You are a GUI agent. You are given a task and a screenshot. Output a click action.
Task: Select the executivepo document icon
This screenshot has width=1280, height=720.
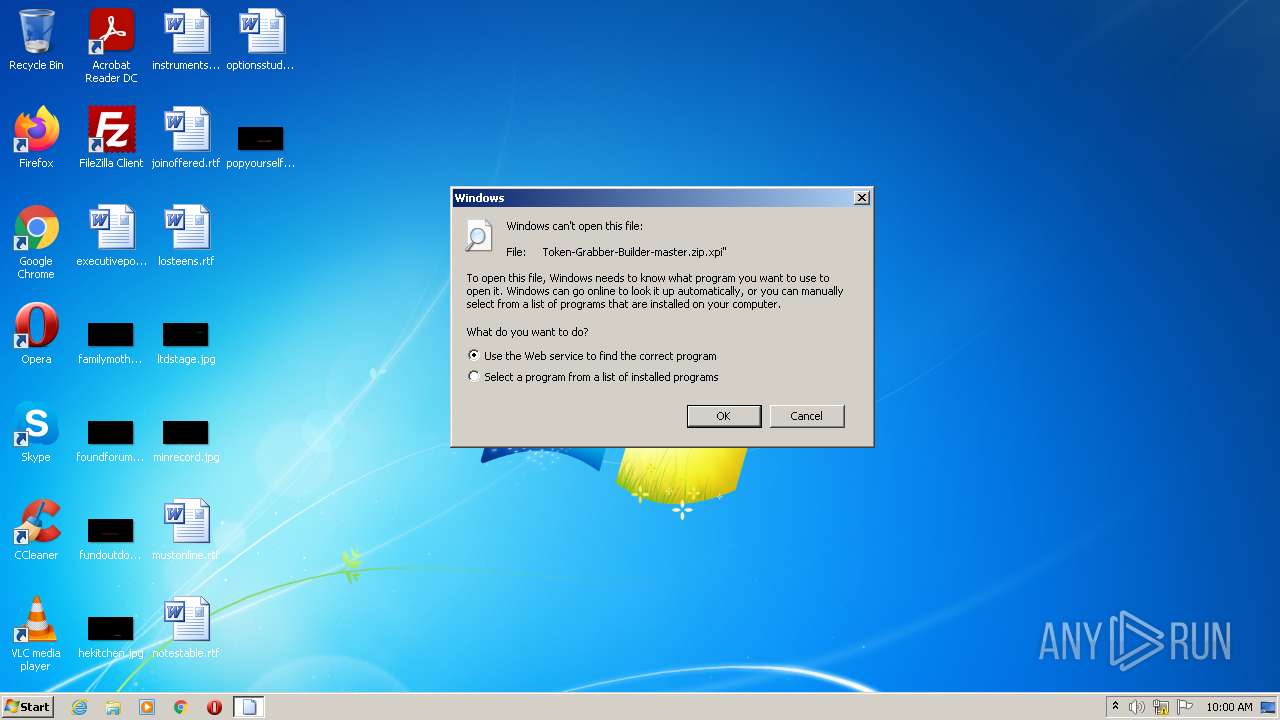coord(111,236)
